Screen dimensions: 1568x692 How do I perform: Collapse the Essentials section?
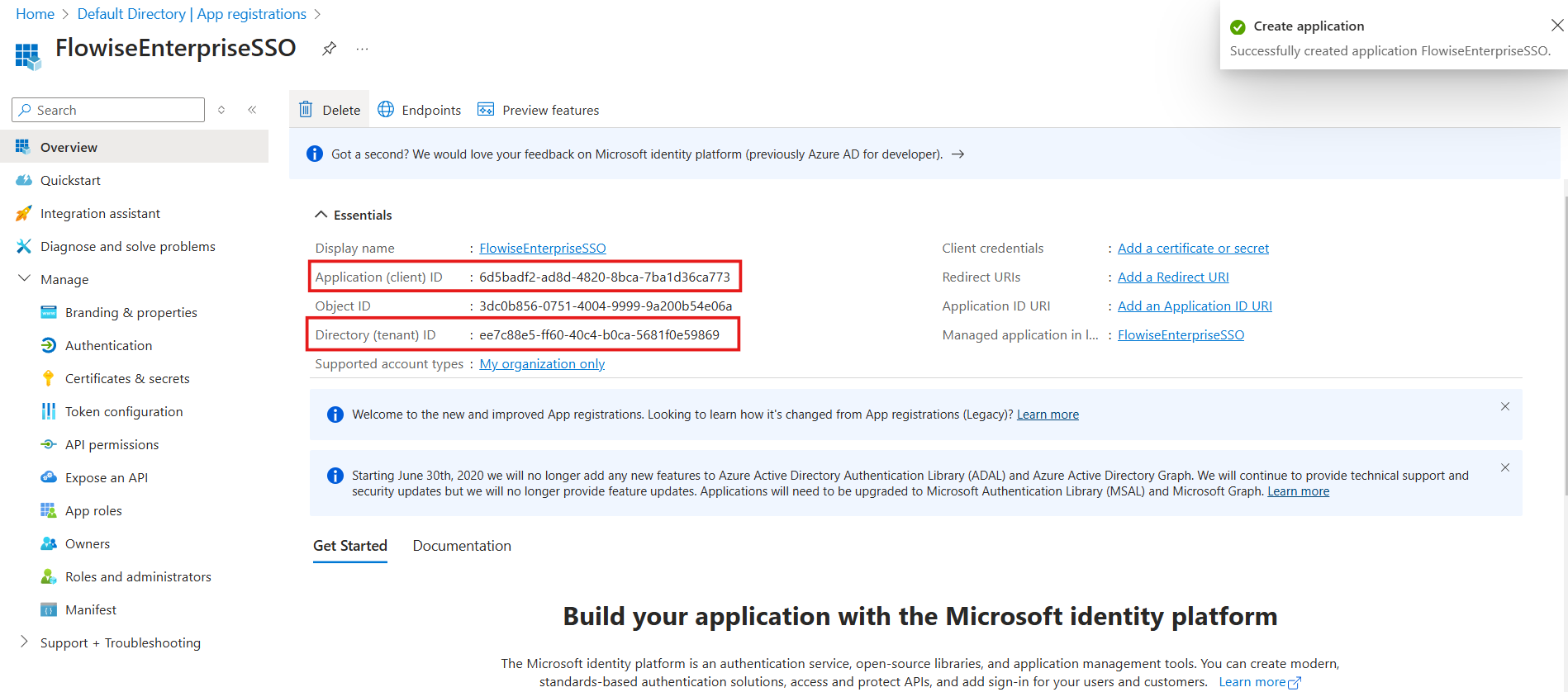pos(321,215)
